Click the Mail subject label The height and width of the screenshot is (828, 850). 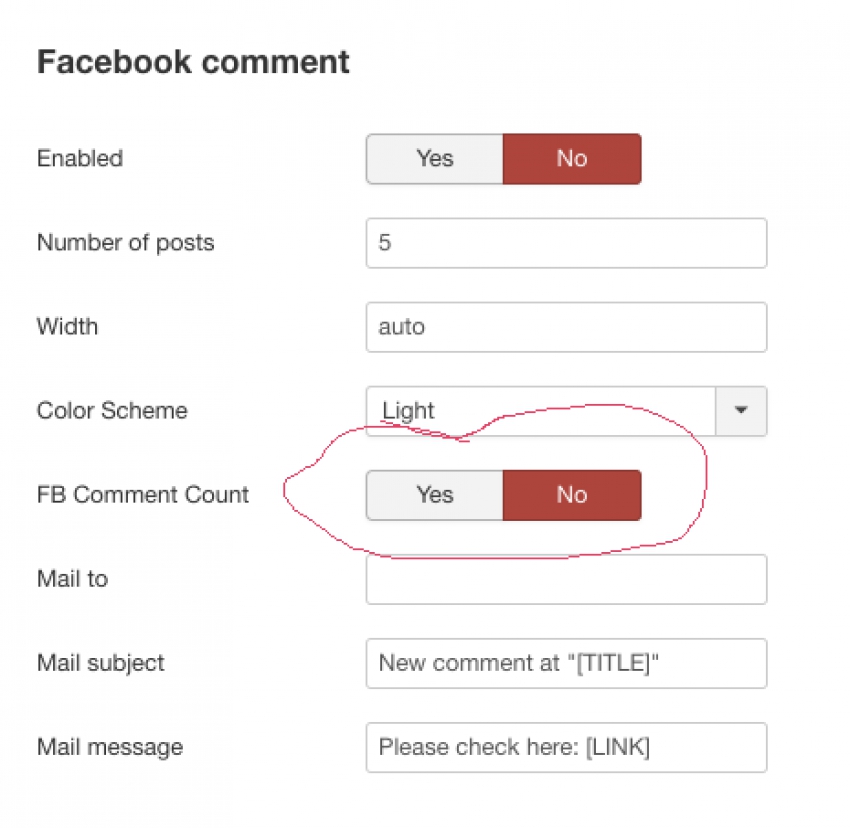pos(101,663)
